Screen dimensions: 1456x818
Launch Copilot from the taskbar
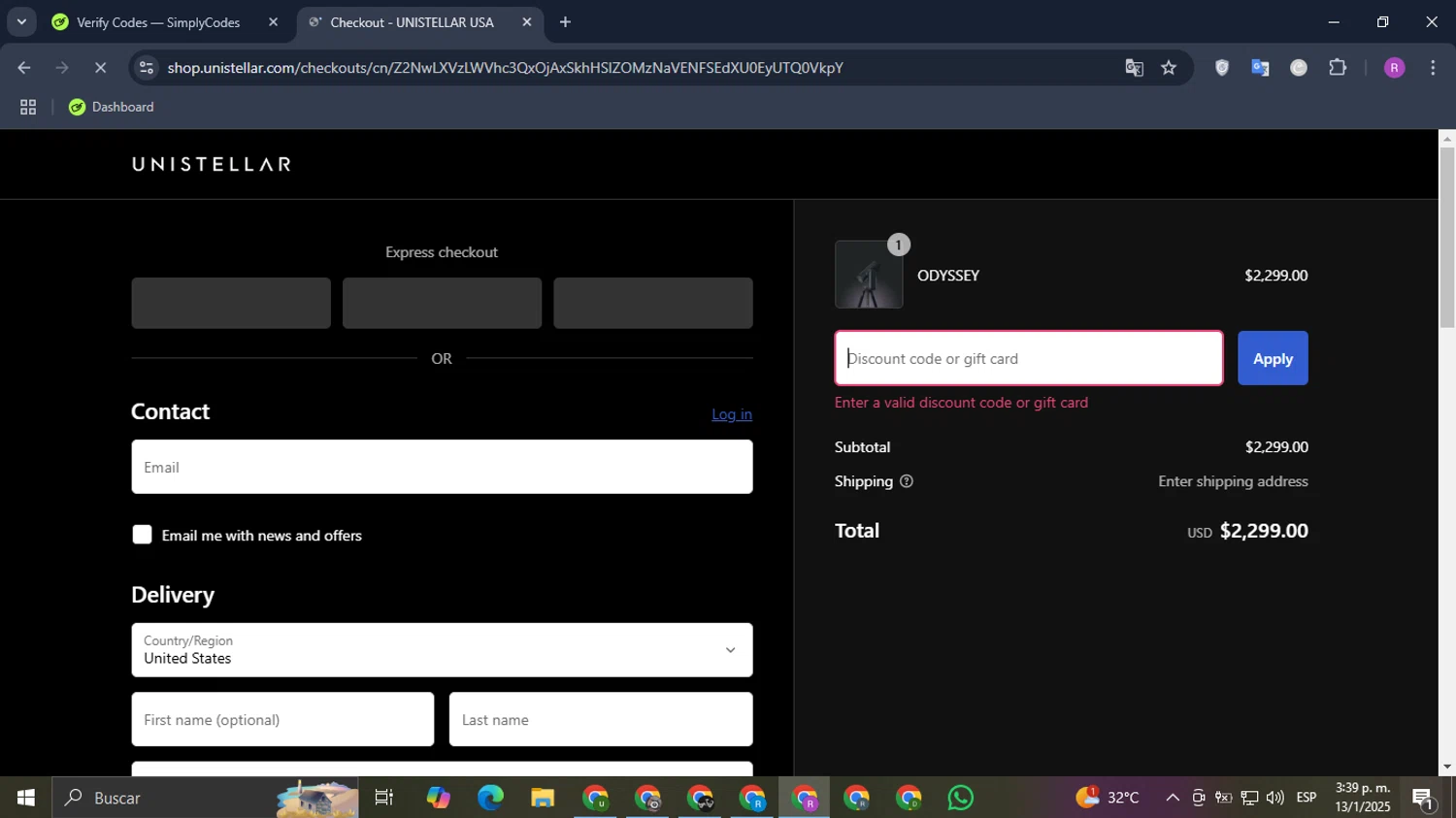(x=438, y=798)
